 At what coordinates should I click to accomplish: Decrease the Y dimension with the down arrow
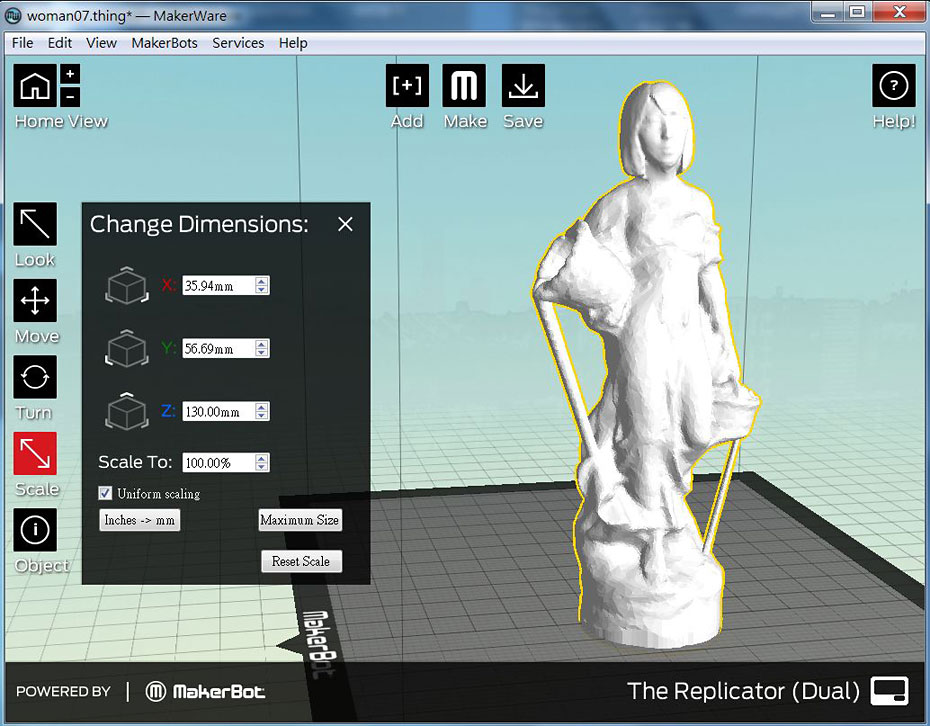[262, 352]
